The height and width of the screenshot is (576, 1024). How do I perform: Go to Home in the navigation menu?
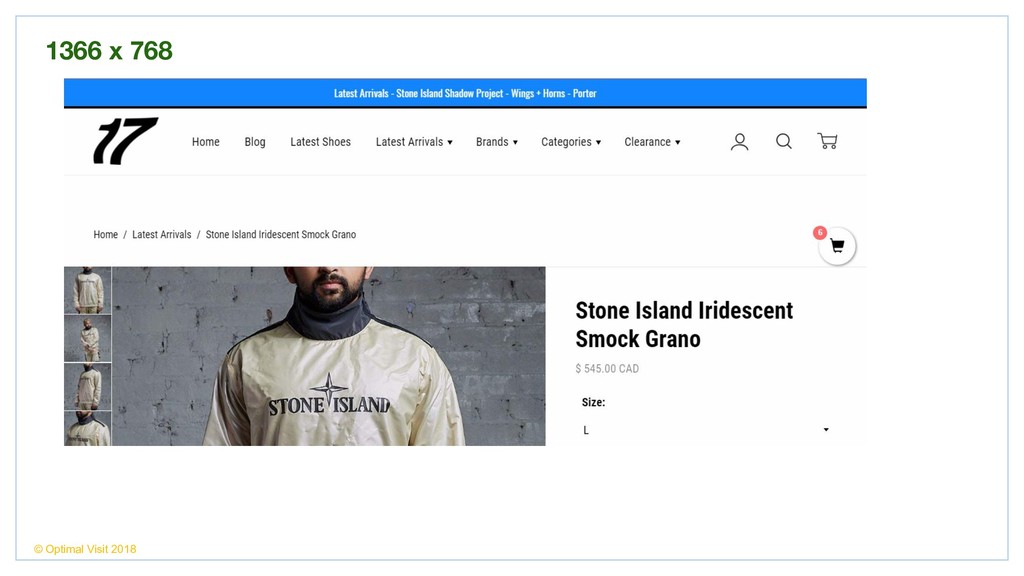pos(206,142)
